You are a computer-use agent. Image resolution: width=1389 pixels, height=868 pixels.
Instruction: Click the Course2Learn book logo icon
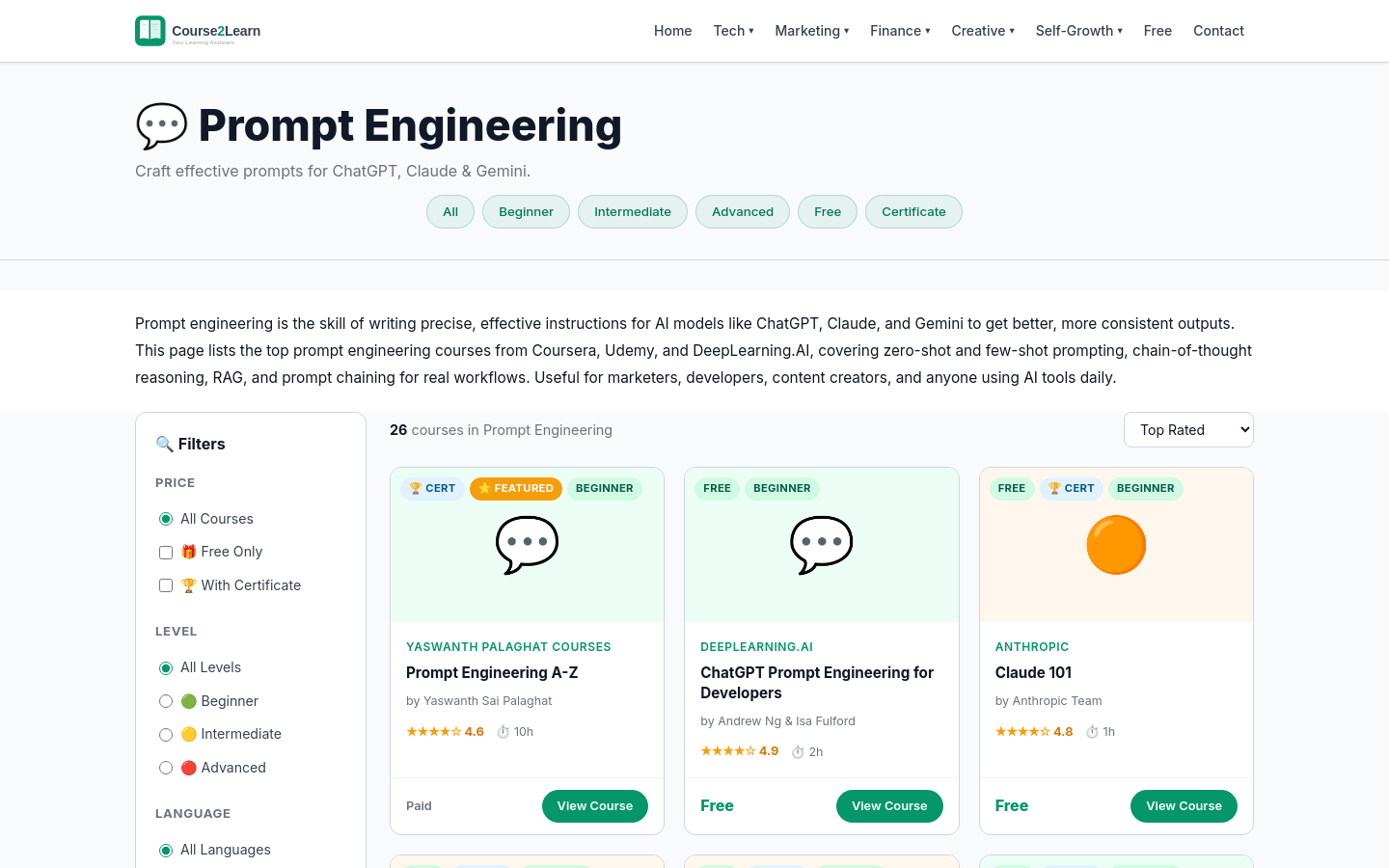pyautogui.click(x=150, y=31)
